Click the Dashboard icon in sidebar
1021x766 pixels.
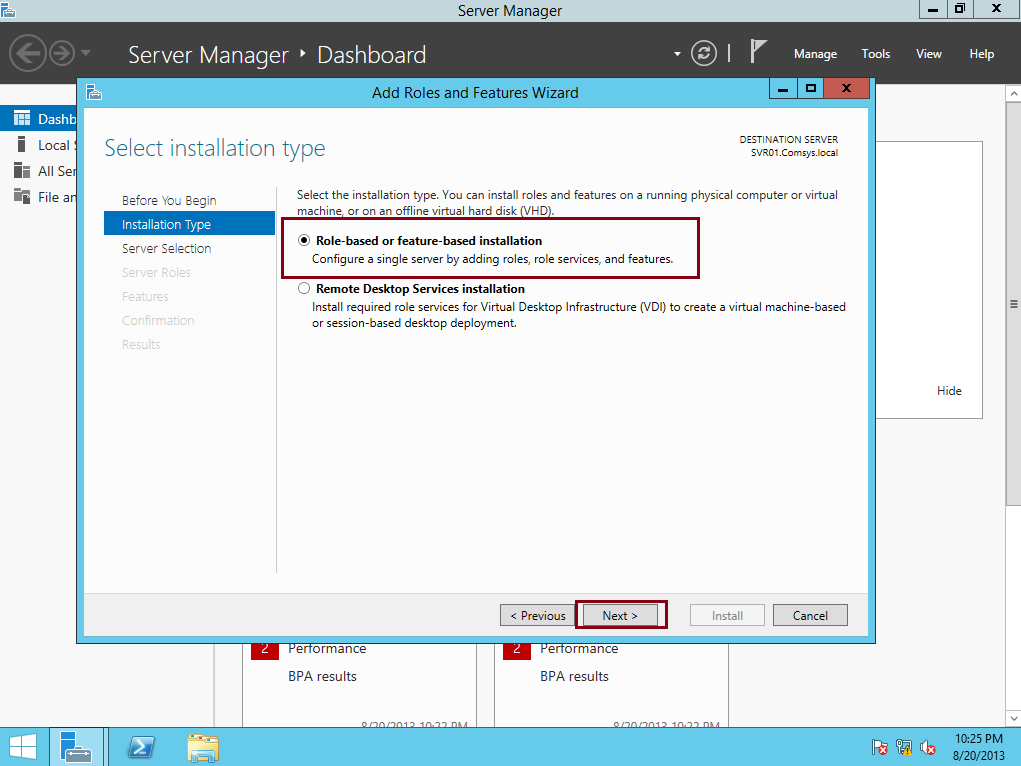click(x=22, y=119)
